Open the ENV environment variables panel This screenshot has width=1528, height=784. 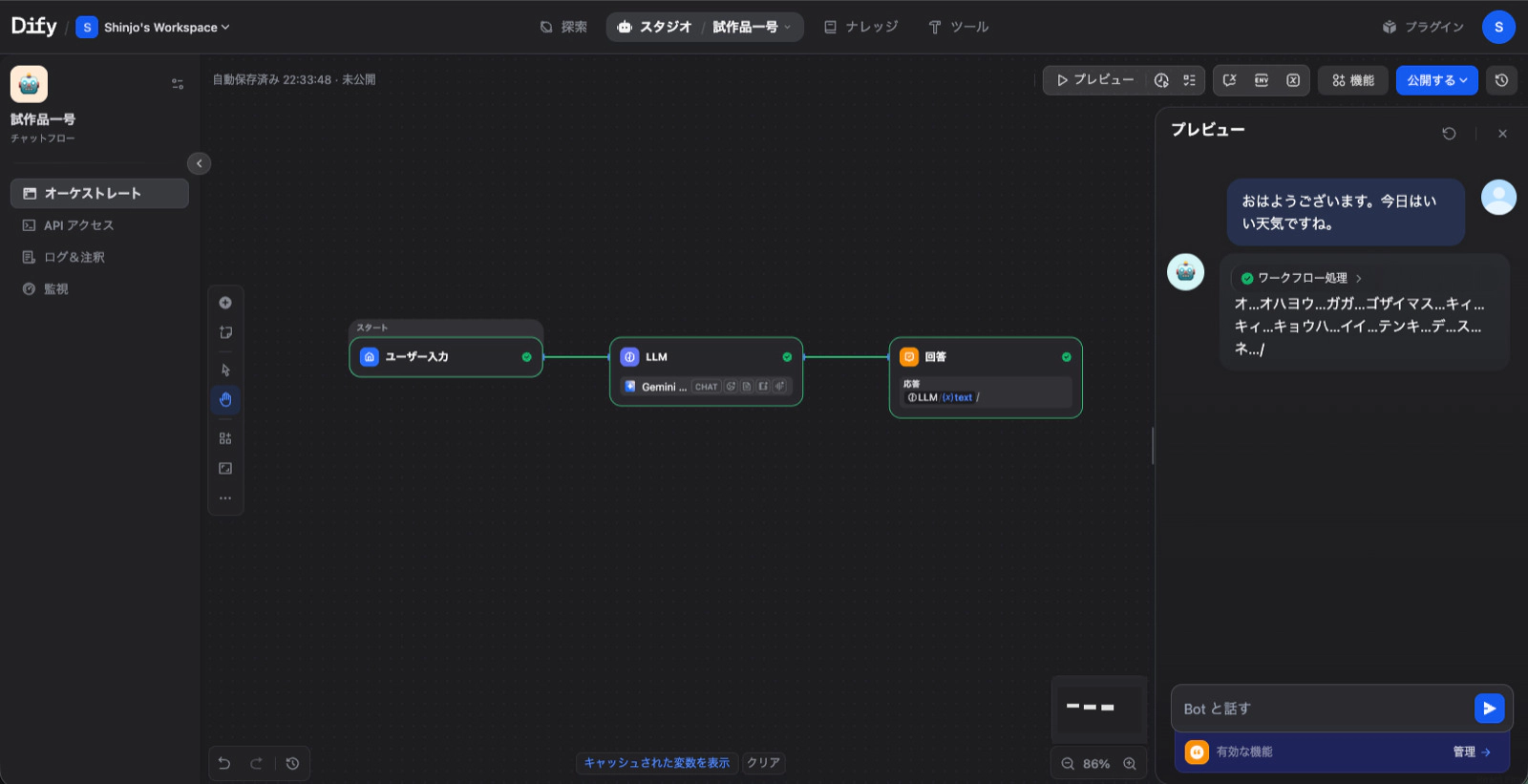tap(1262, 80)
